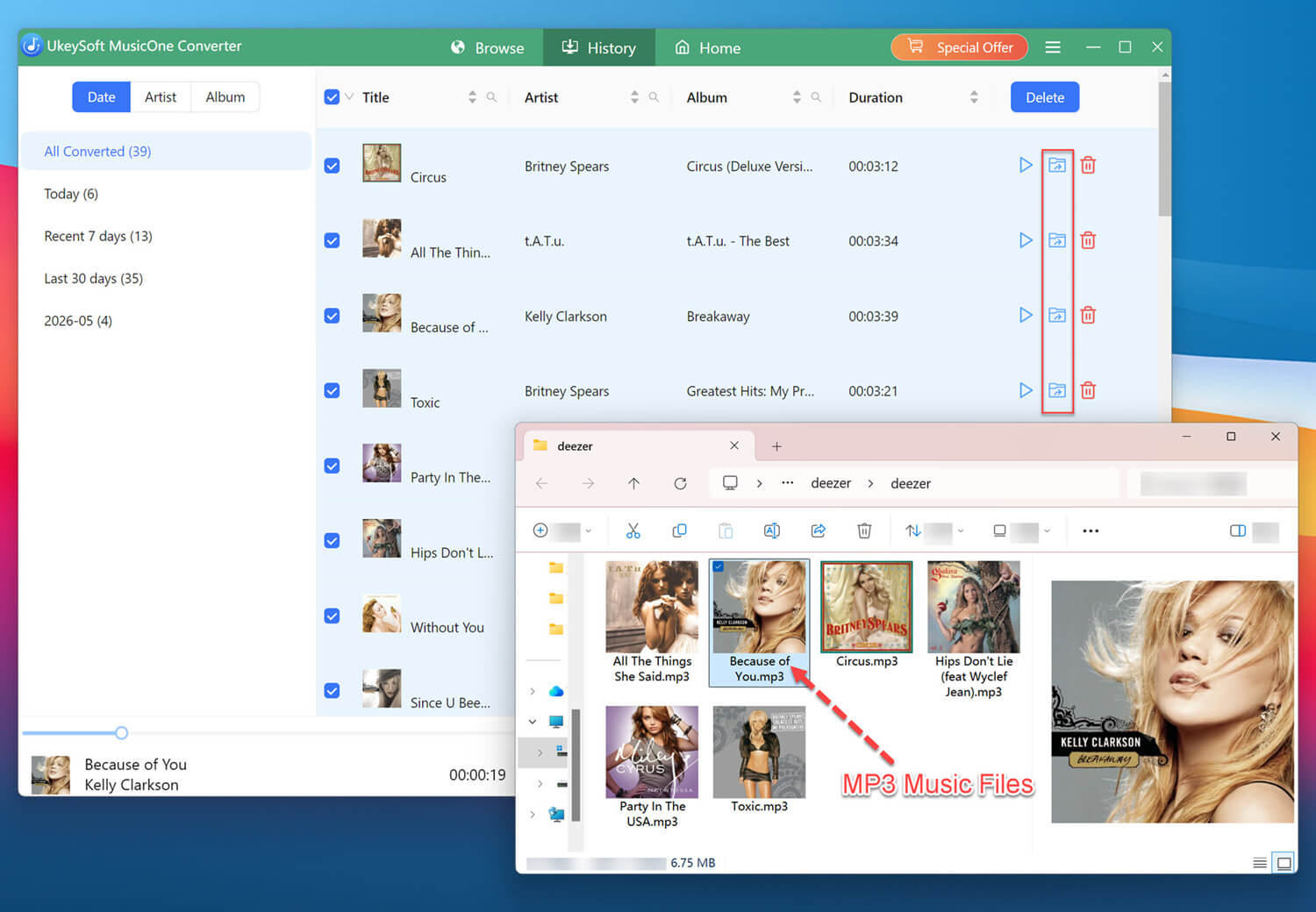This screenshot has width=1316, height=912.
Task: Delete the Circus row with trash icon
Action: click(x=1088, y=165)
